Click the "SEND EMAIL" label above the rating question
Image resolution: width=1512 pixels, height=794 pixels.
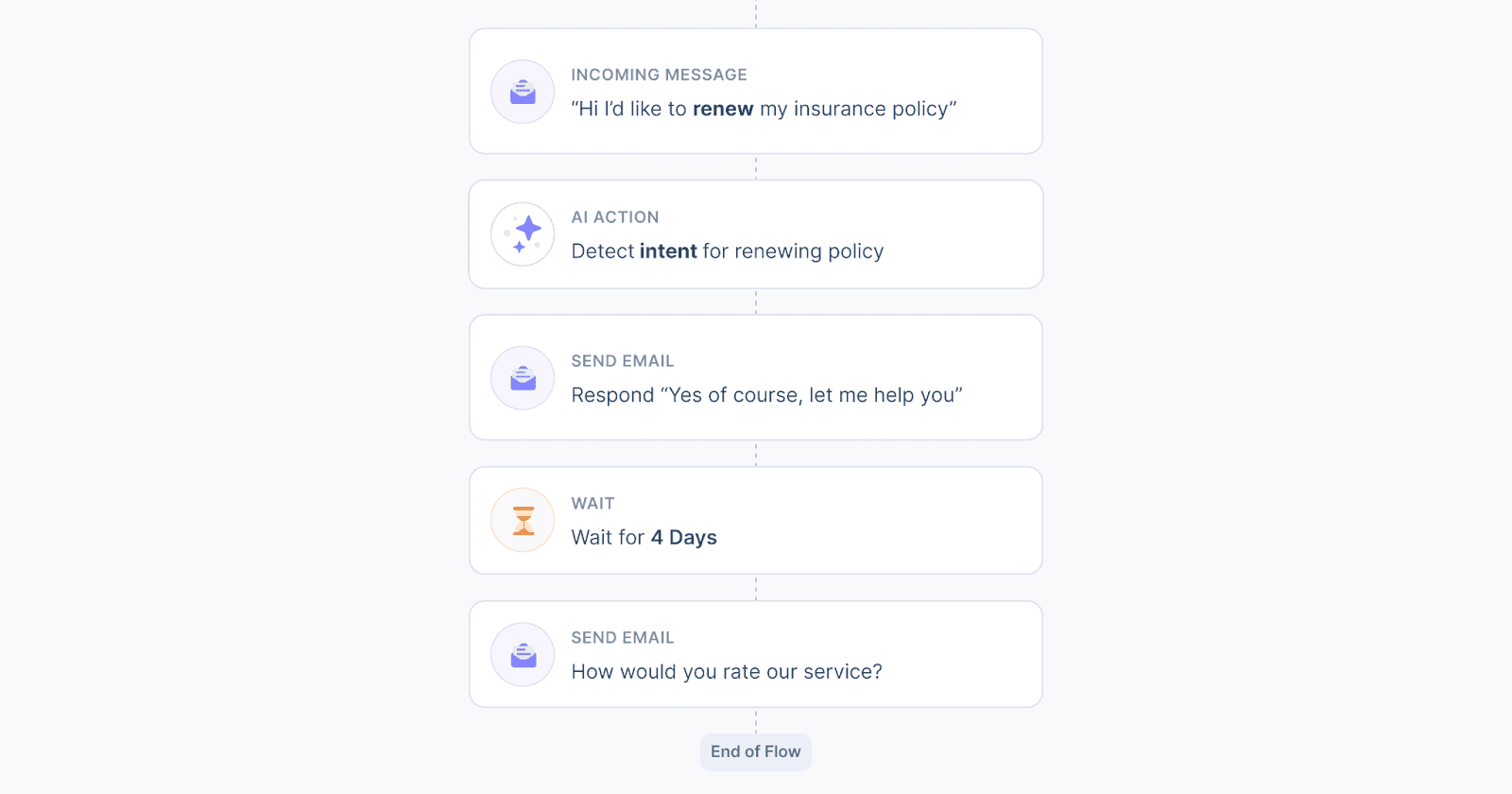(x=623, y=638)
